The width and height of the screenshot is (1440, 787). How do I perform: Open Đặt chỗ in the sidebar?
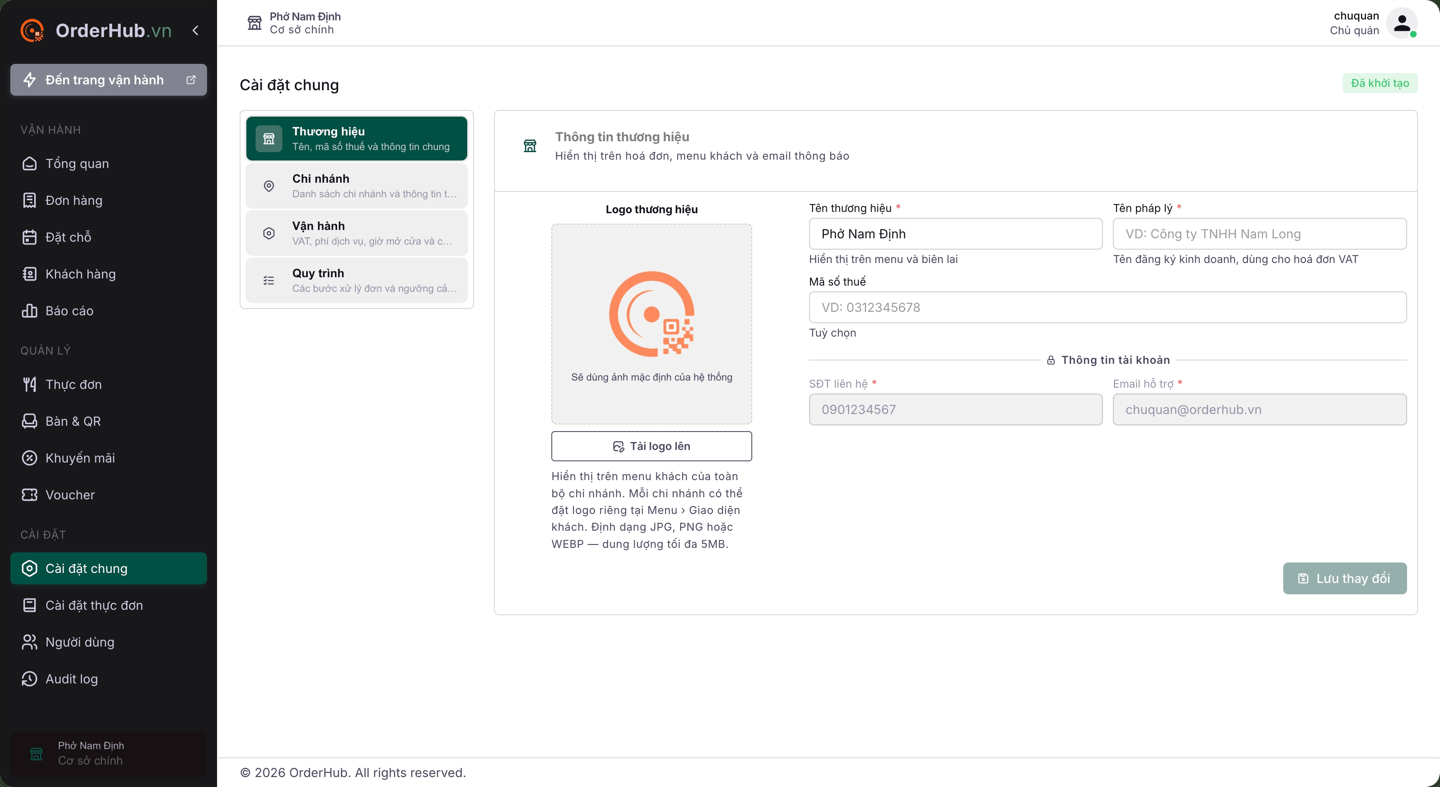pyautogui.click(x=108, y=238)
